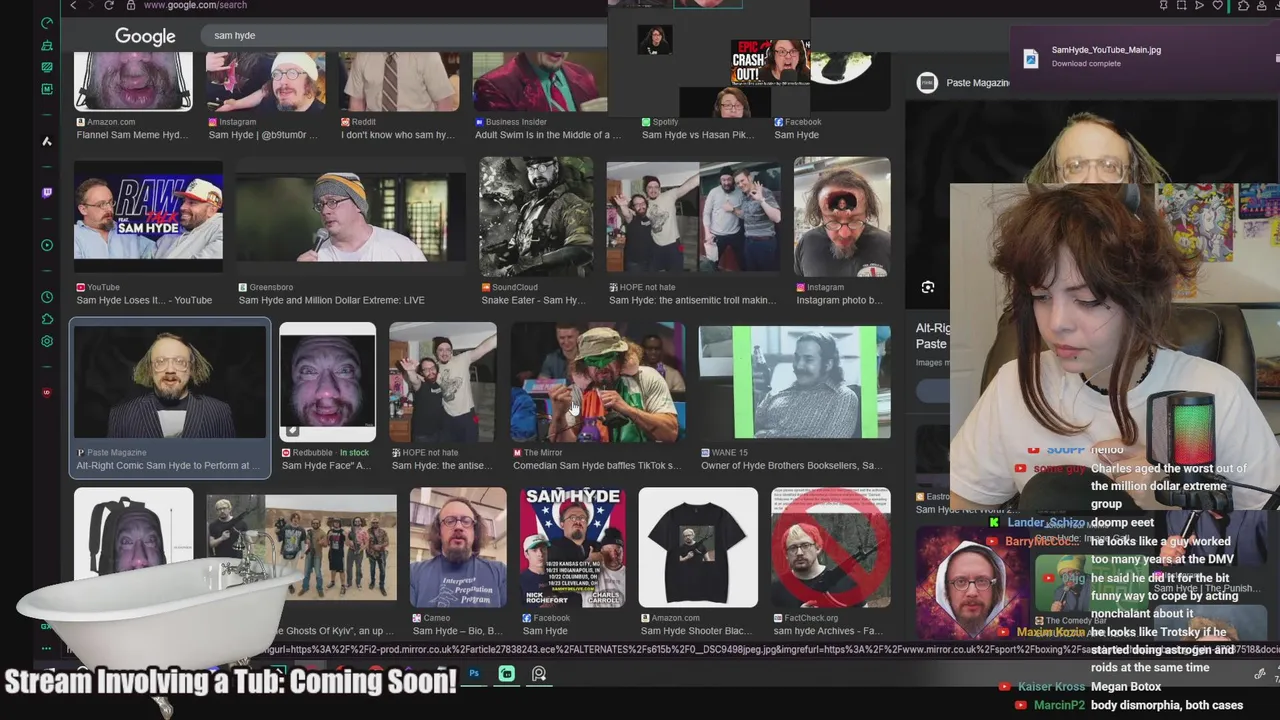Click the padlock site info icon
Viewport: 1280px width, 720px height.
pyautogui.click(x=130, y=5)
